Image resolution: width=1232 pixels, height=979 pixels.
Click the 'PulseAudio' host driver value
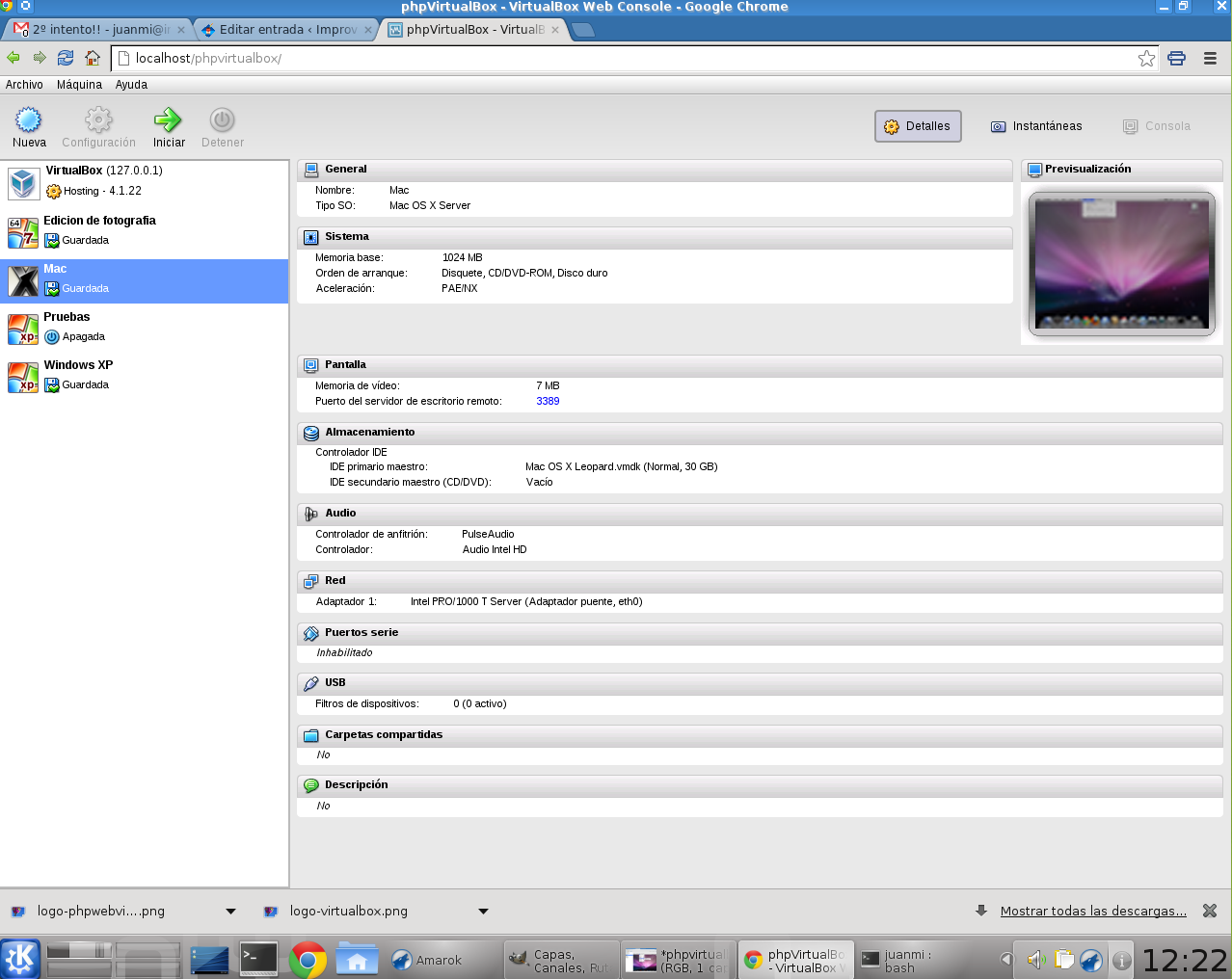(488, 535)
